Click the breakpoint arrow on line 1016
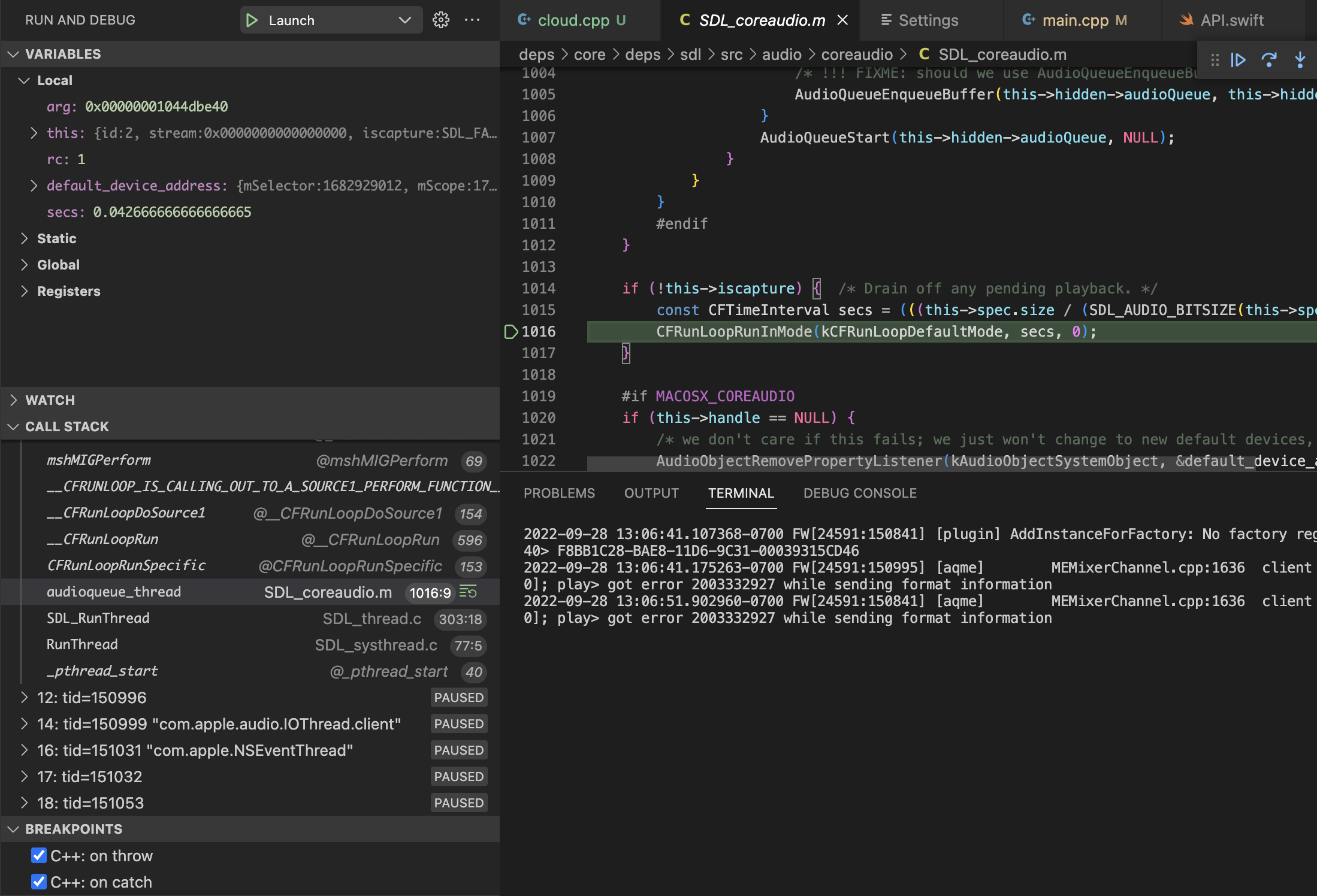This screenshot has height=896, width=1317. tap(511, 331)
